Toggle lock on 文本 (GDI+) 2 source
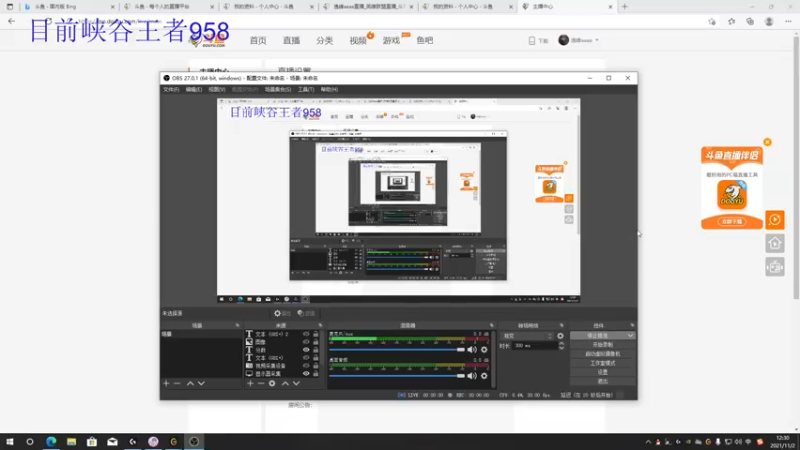Viewport: 800px width, 450px height. [x=316, y=334]
